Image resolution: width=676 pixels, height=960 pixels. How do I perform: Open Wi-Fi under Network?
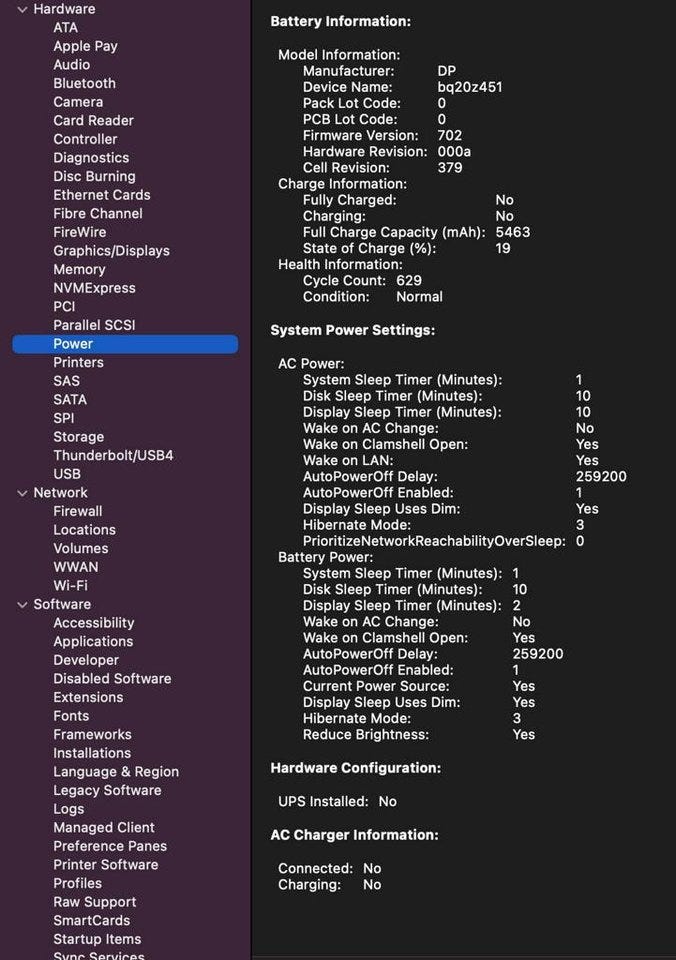(70, 586)
